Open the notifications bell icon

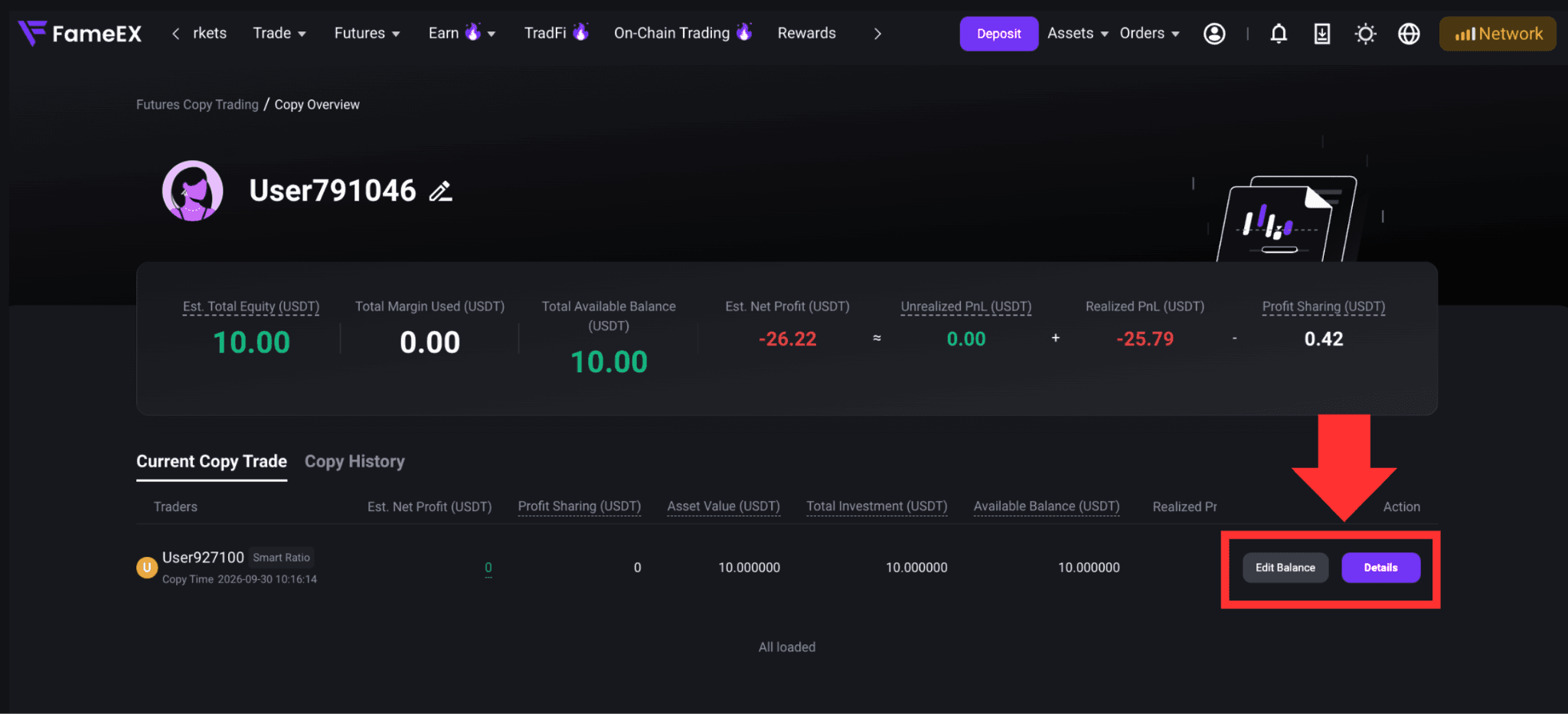click(1279, 34)
